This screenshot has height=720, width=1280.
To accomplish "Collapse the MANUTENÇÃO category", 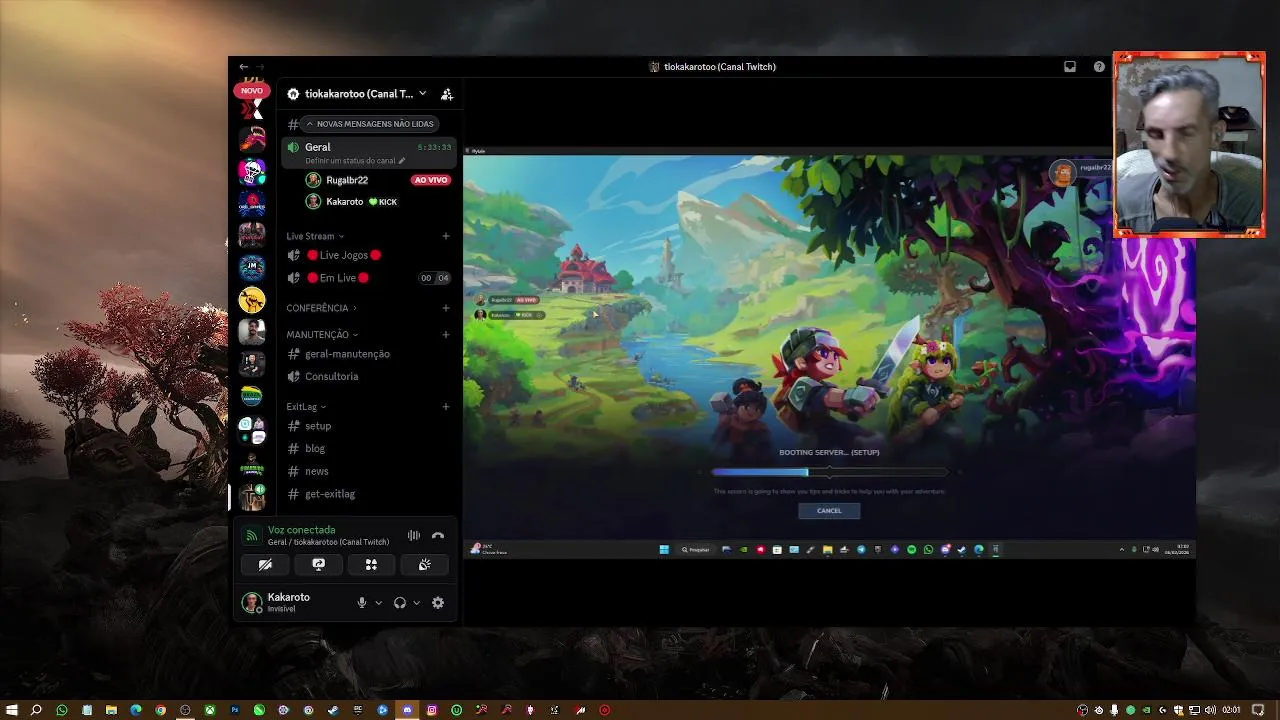I will pos(322,335).
